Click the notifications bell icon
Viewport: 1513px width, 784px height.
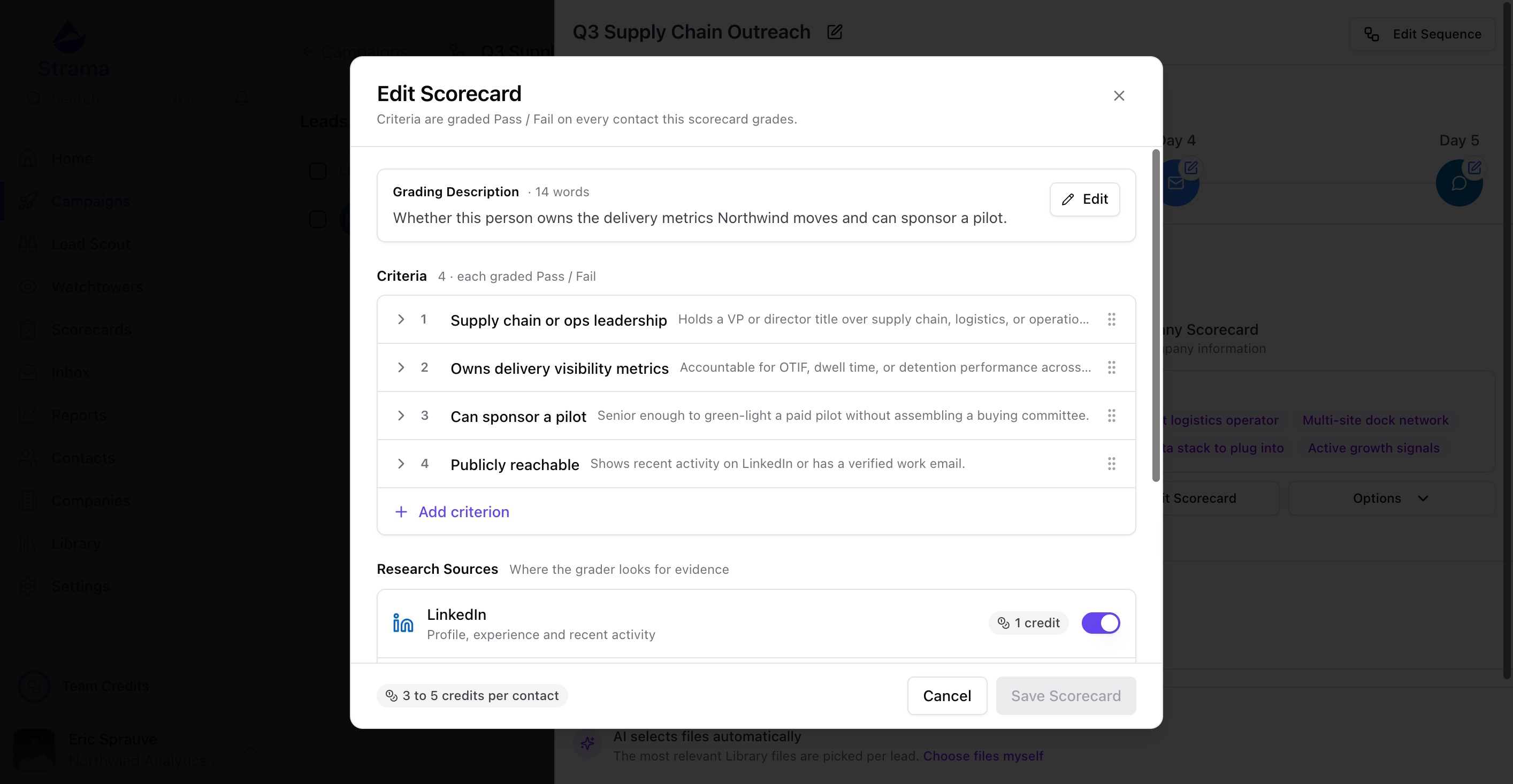241,98
